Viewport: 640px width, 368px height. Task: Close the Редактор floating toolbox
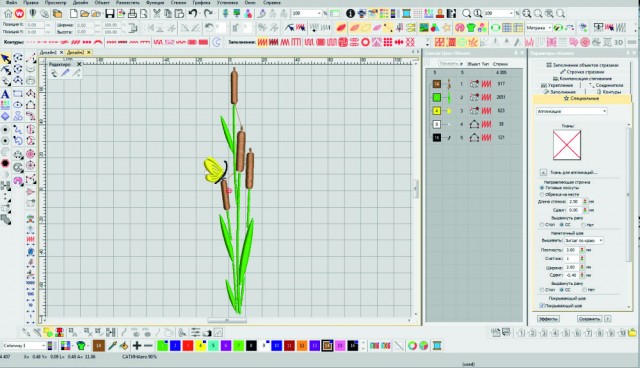tap(79, 64)
